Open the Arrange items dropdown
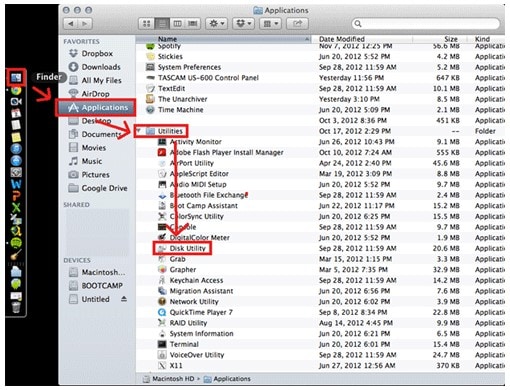Image resolution: width=510 pixels, height=390 pixels. (x=270, y=24)
